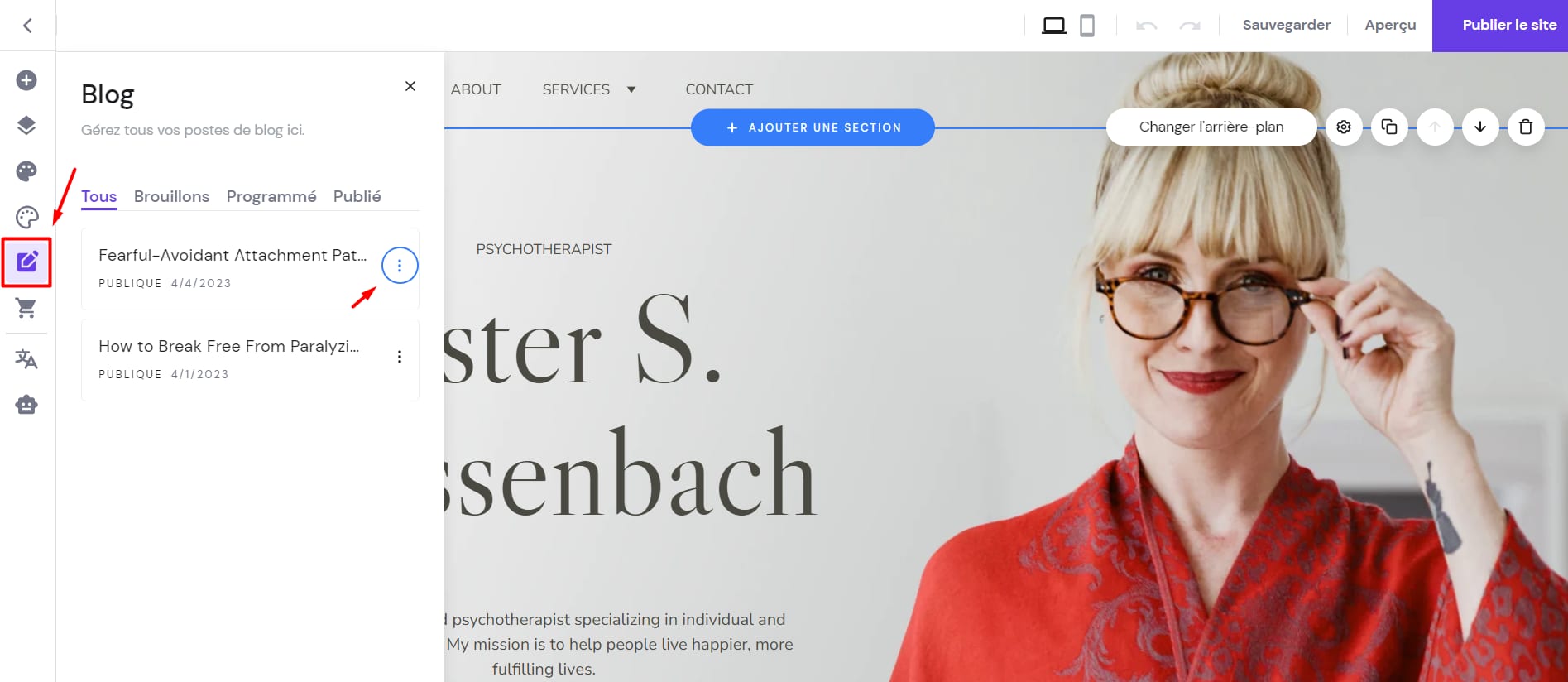This screenshot has height=682, width=1568.
Task: Open the online store cart icon
Action: (26, 308)
